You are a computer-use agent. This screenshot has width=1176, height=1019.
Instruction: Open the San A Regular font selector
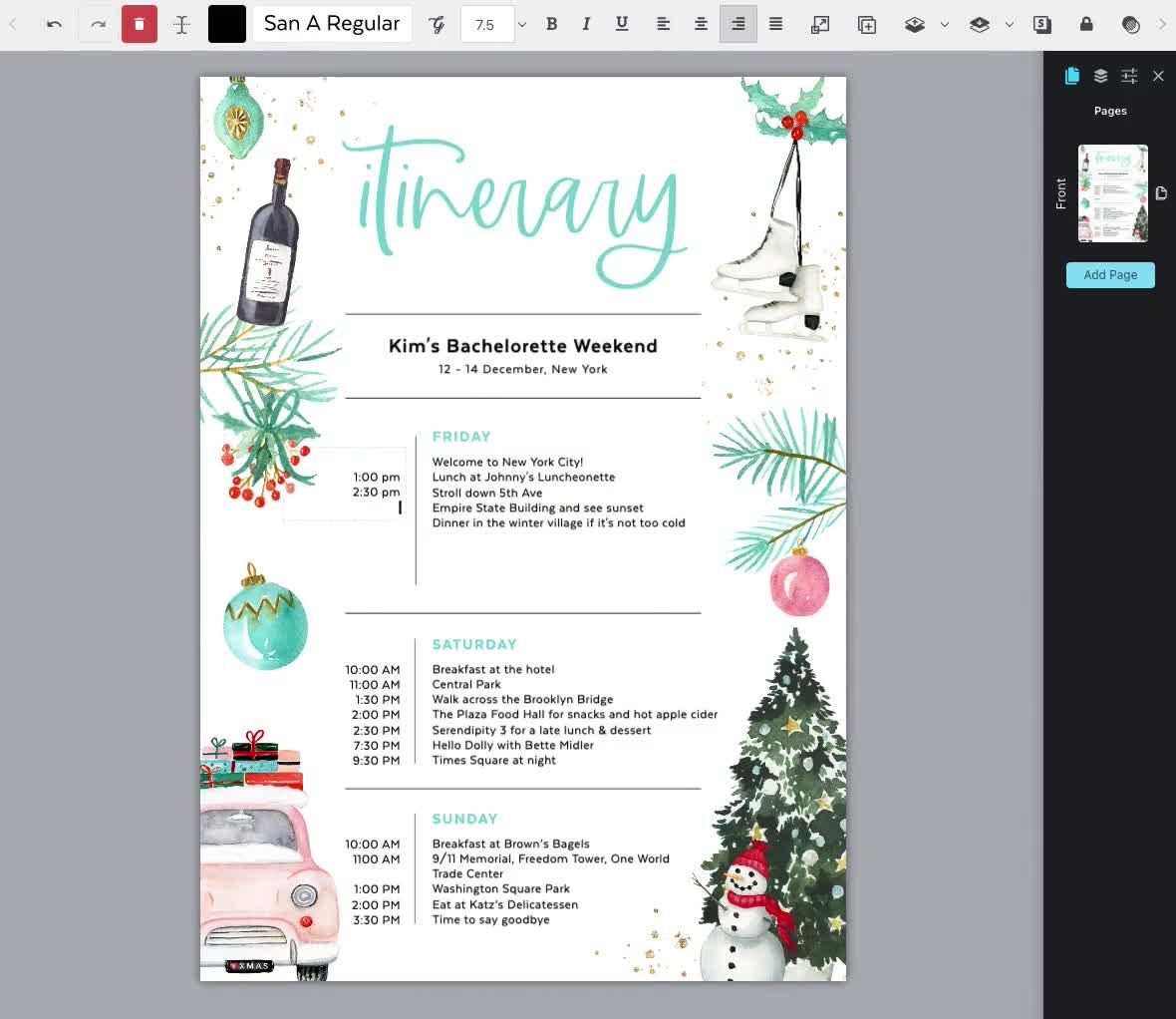click(332, 23)
